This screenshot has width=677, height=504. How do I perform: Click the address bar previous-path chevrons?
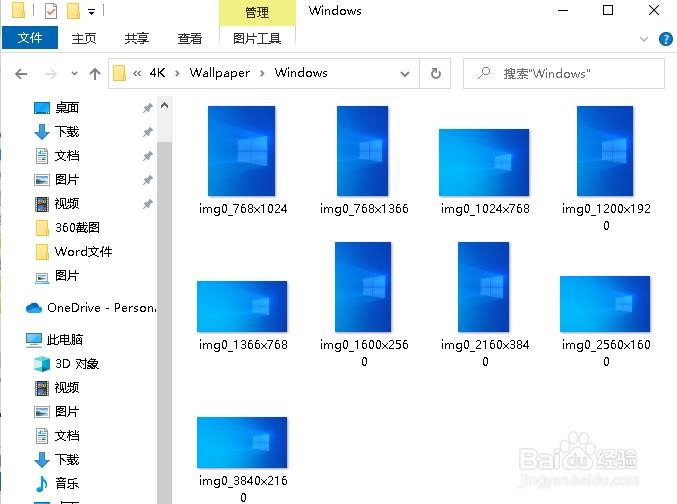point(137,73)
